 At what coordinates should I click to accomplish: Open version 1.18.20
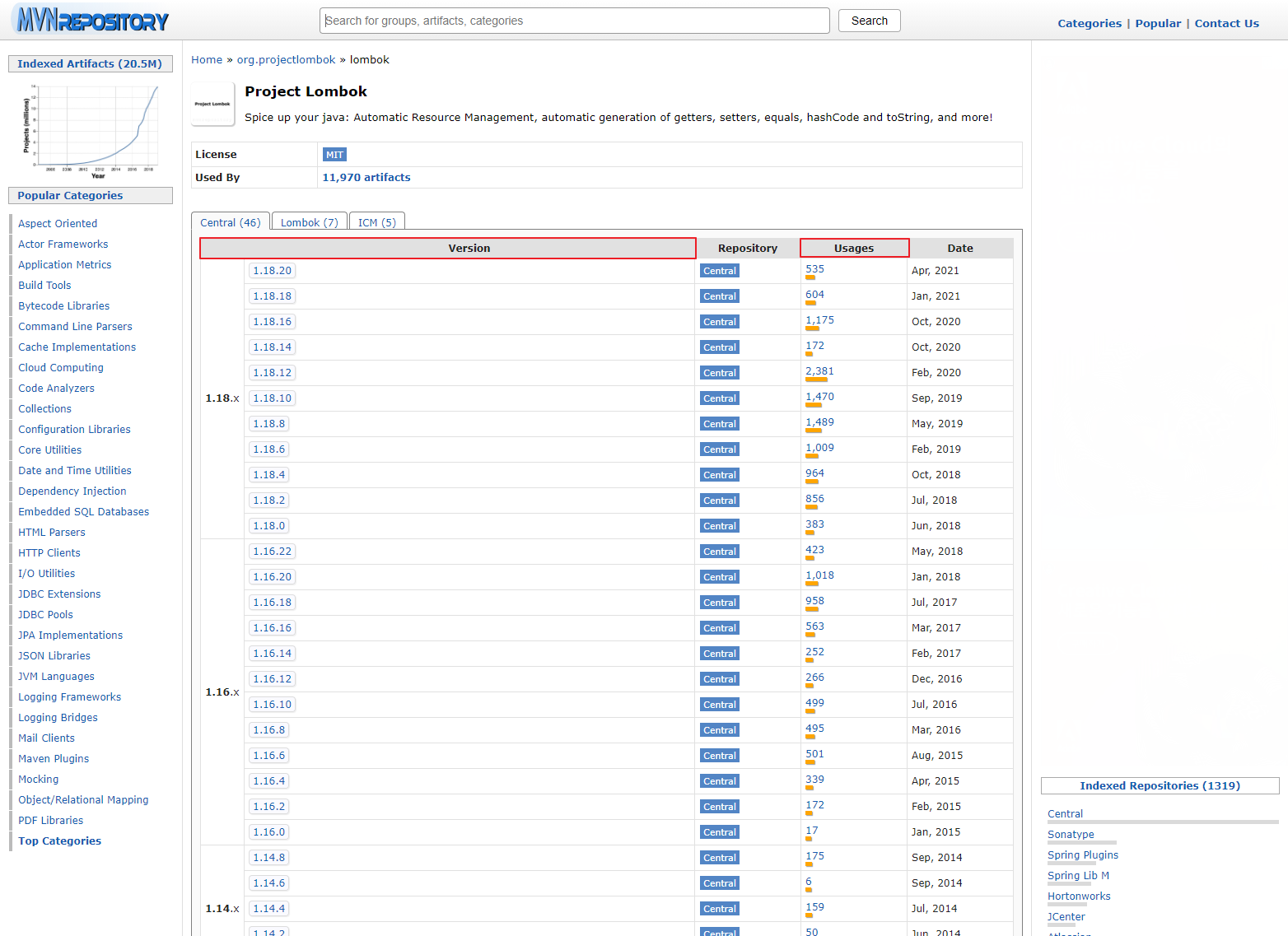[272, 271]
